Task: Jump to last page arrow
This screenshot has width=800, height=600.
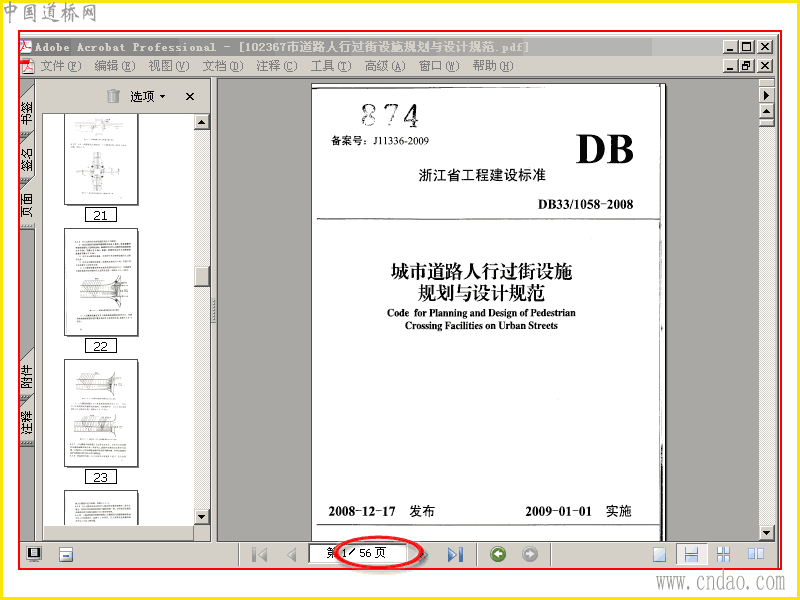Action: 455,554
